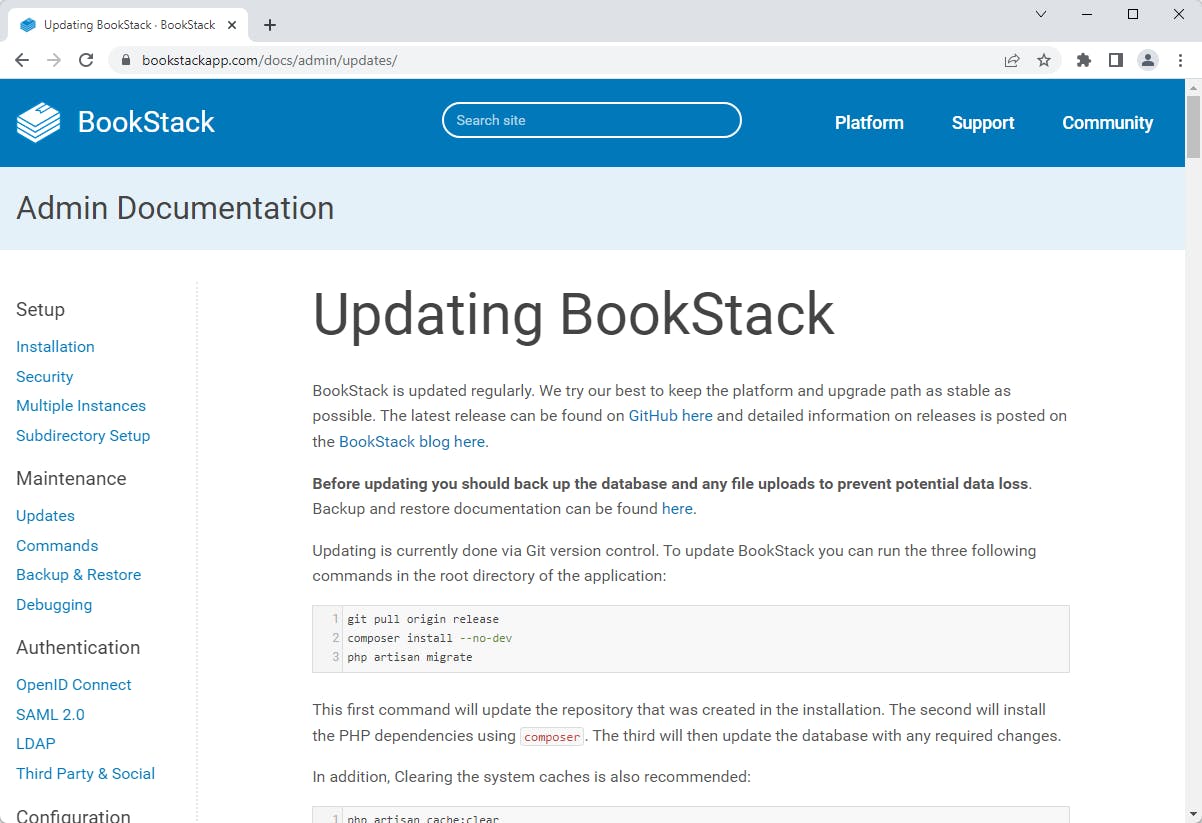
Task: Share this page via the share icon
Action: (x=1012, y=60)
